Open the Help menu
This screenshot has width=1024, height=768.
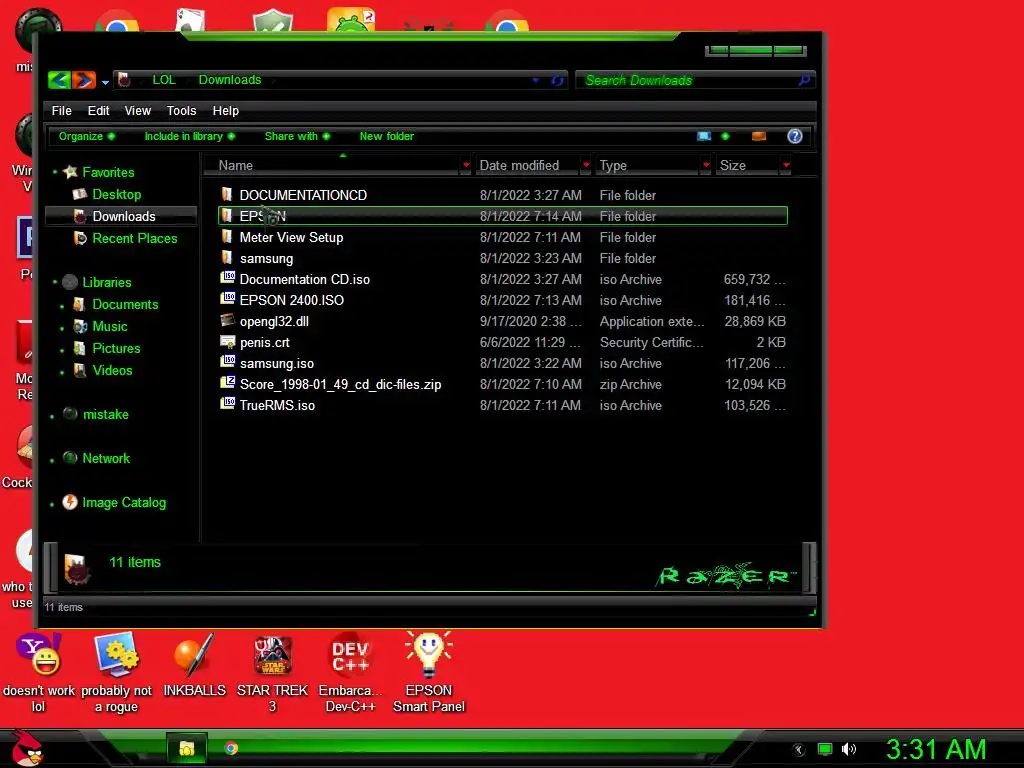226,110
